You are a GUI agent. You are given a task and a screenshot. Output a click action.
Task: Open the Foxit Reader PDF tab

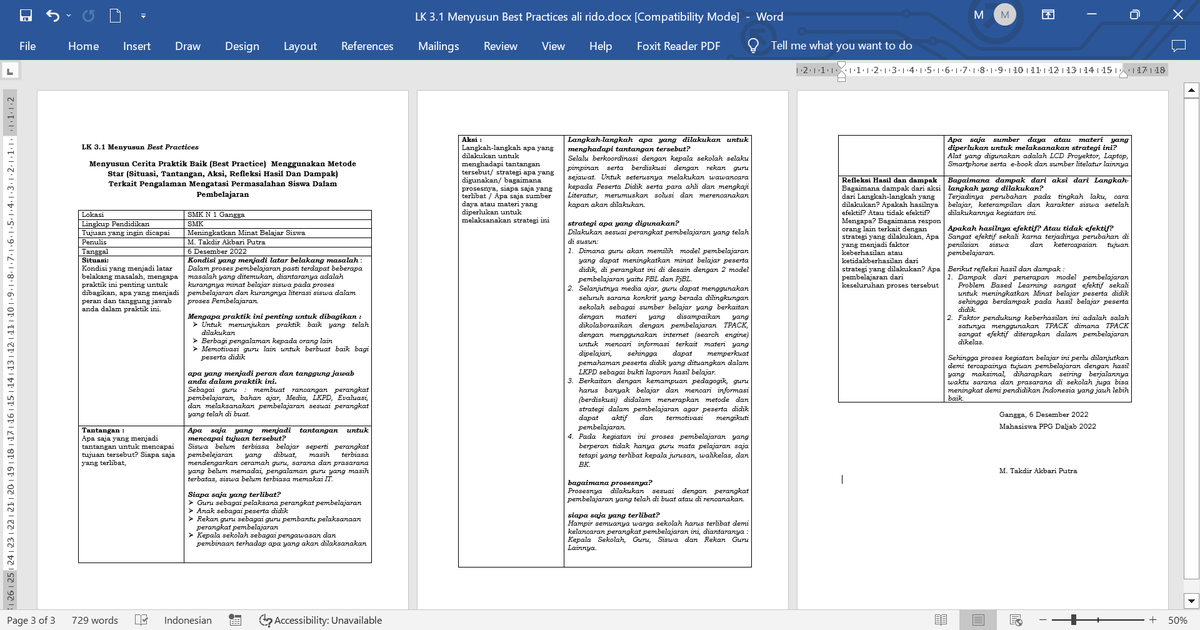[x=678, y=46]
